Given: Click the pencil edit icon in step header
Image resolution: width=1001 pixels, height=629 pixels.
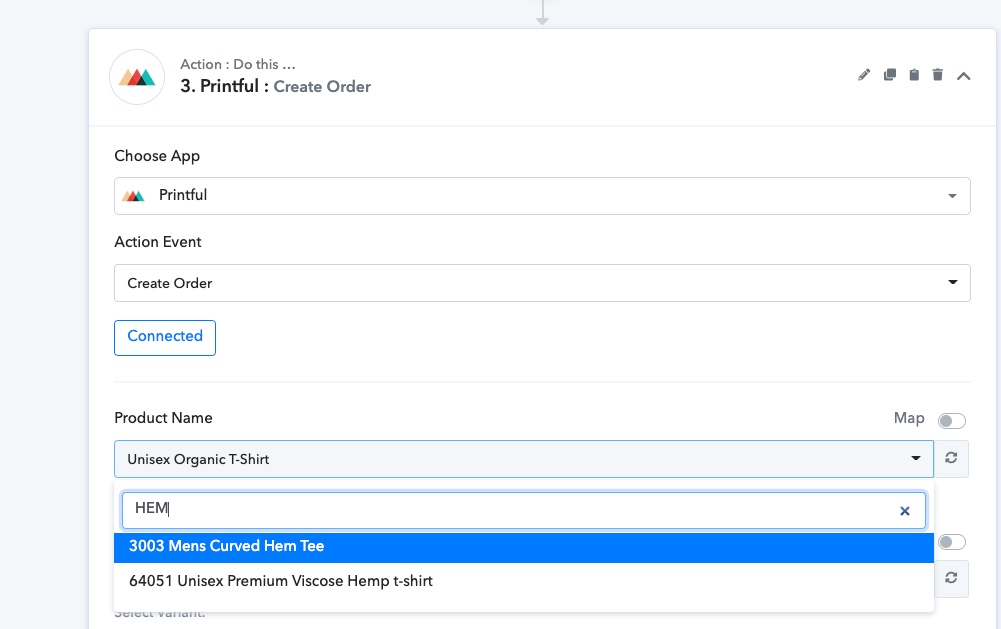Looking at the screenshot, I should point(864,75).
